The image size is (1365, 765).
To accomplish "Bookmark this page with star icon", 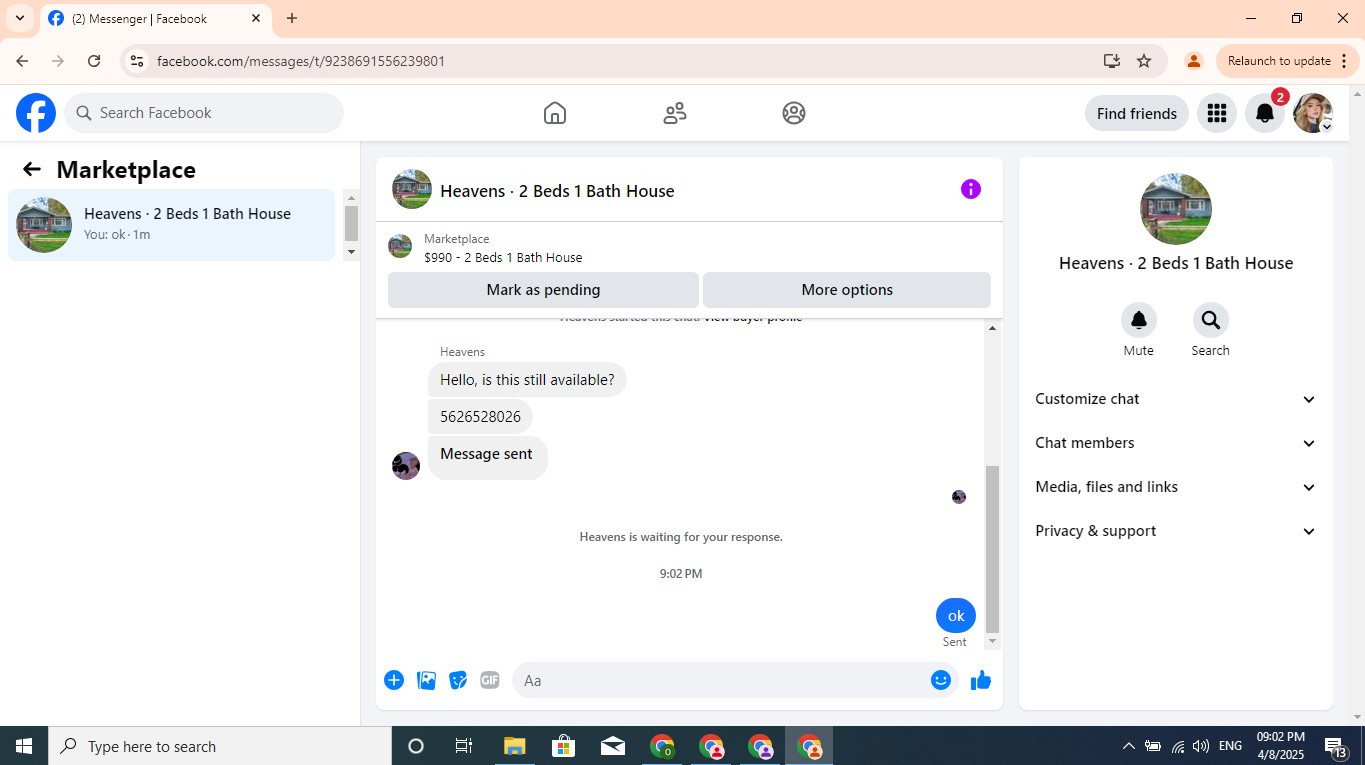I will pyautogui.click(x=1144, y=61).
